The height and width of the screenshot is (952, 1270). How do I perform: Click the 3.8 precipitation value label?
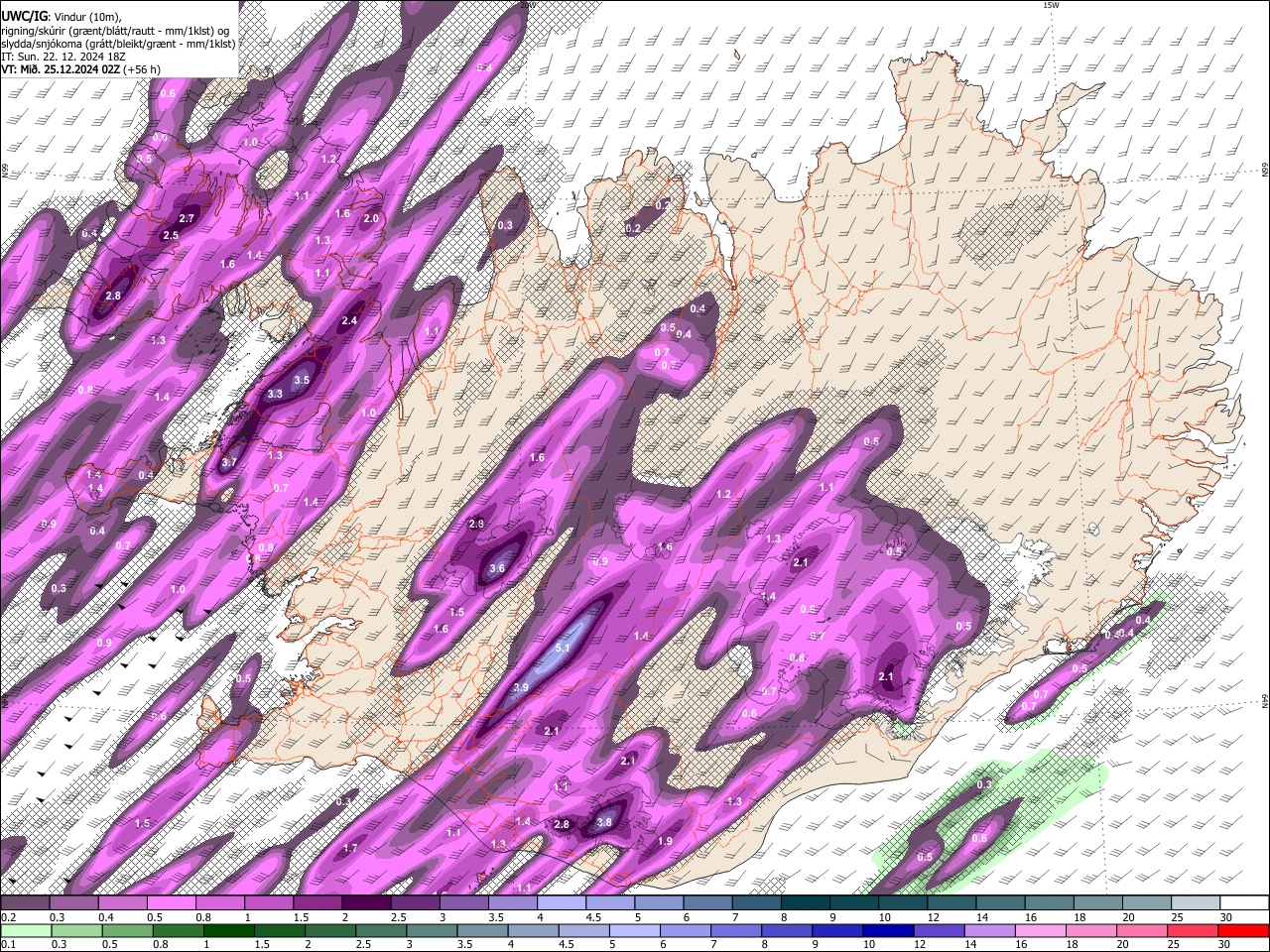[x=604, y=822]
